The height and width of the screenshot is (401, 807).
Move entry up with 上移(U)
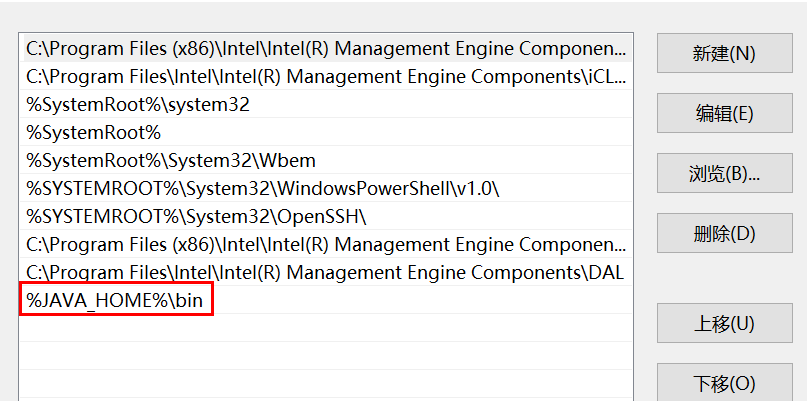tap(723, 323)
